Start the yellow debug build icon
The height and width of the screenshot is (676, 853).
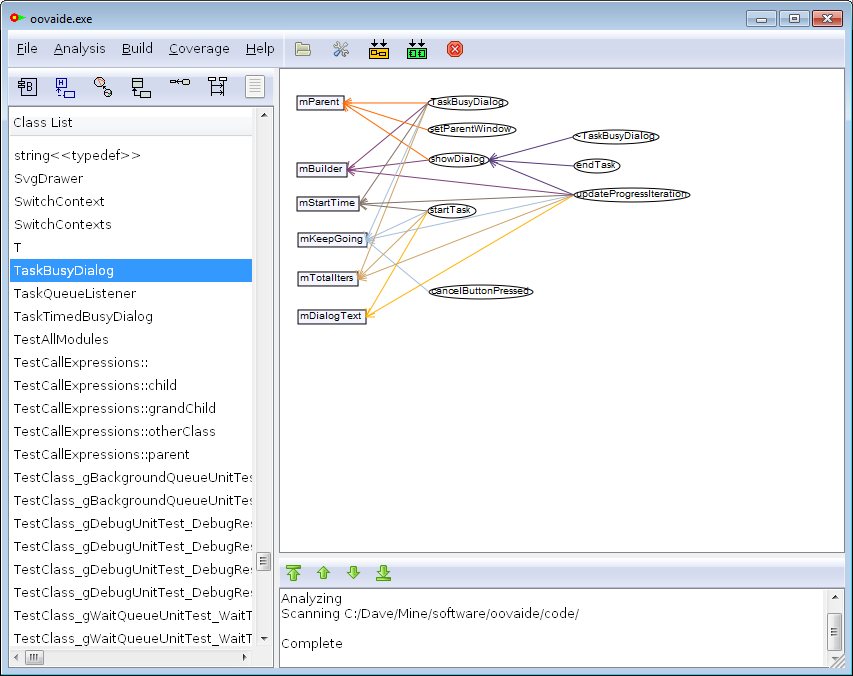point(379,49)
